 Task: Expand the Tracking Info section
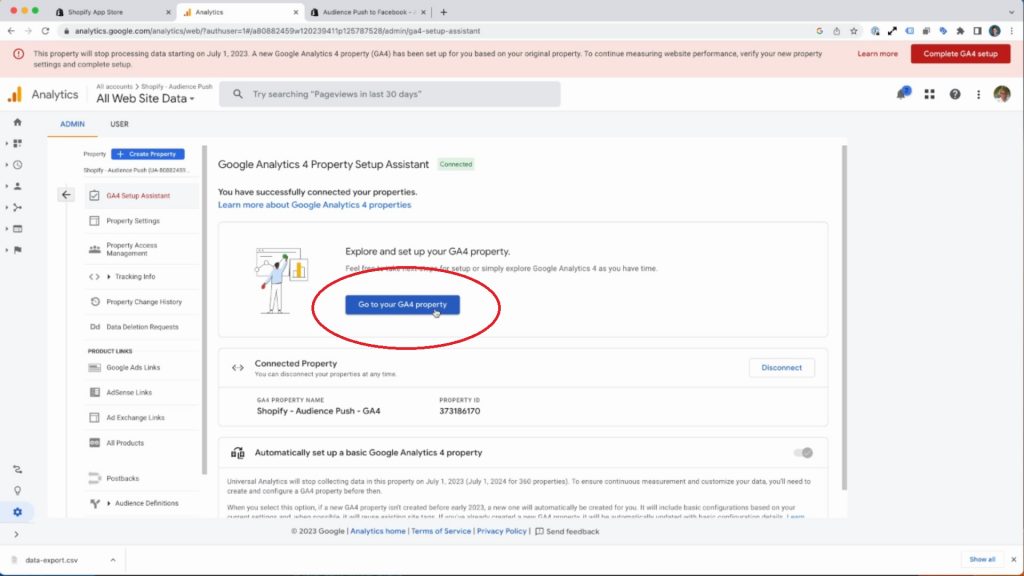click(108, 277)
